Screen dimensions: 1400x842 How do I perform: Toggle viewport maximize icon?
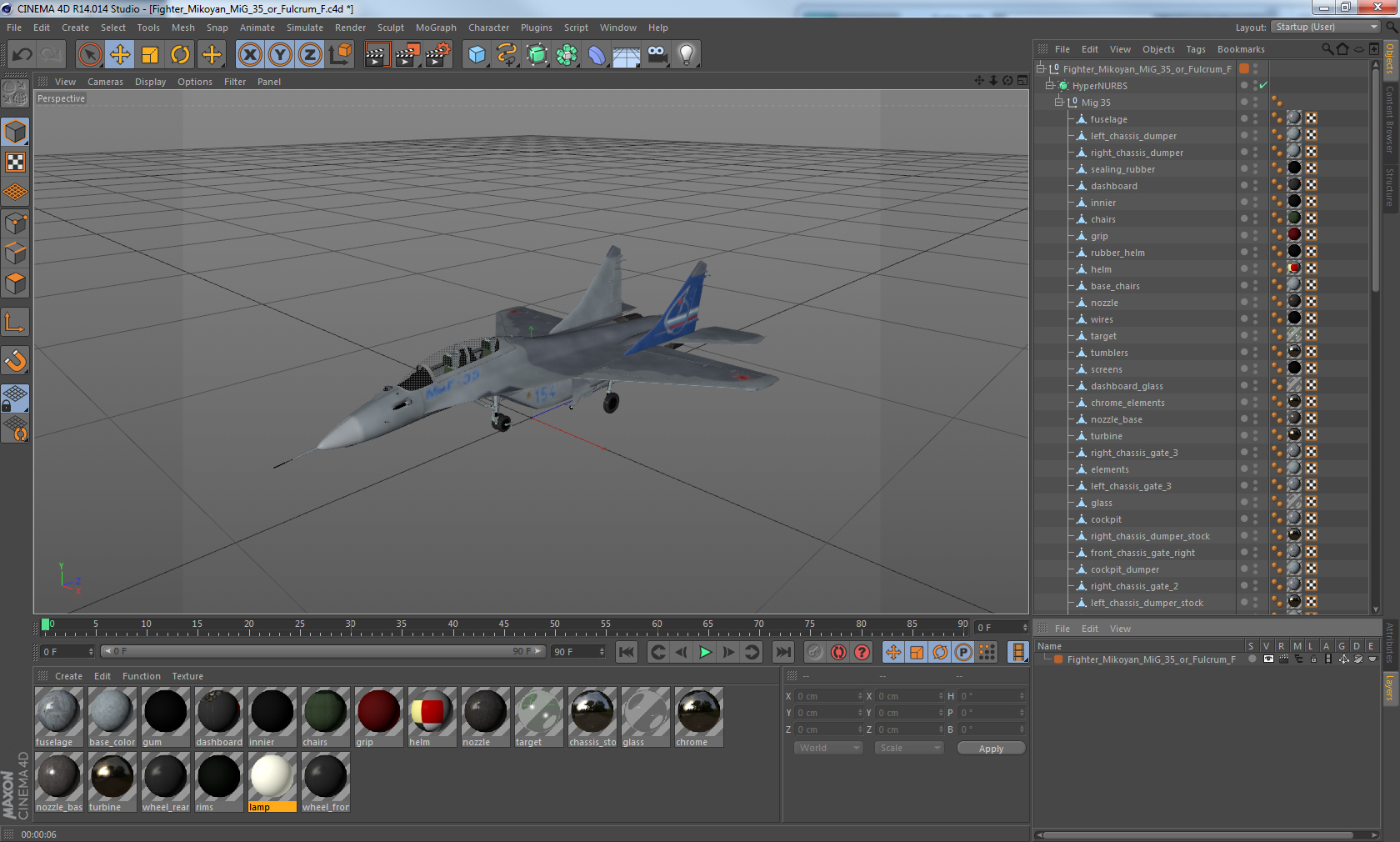(1022, 81)
